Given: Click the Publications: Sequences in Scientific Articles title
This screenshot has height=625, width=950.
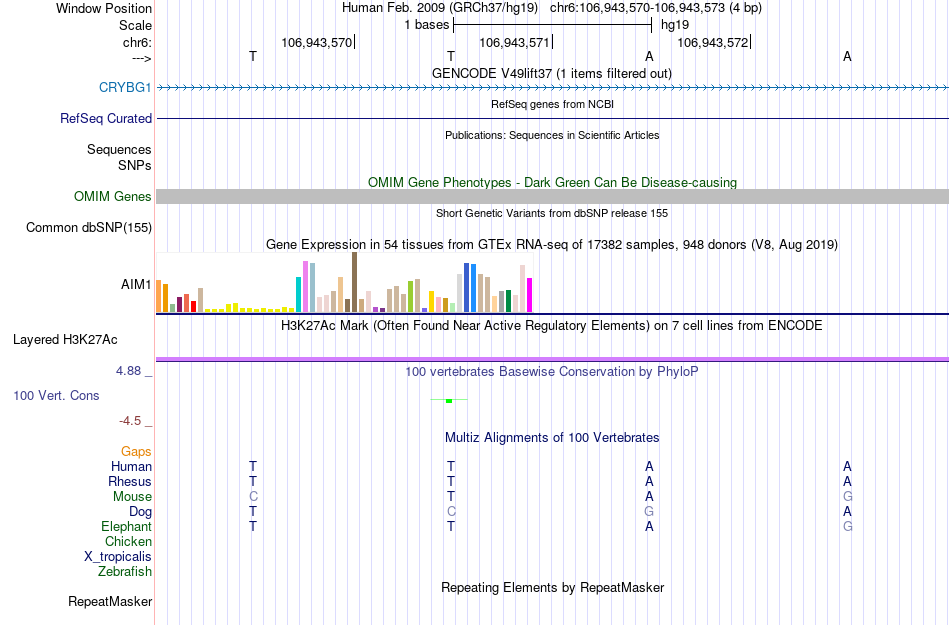Looking at the screenshot, I should pyautogui.click(x=552, y=135).
